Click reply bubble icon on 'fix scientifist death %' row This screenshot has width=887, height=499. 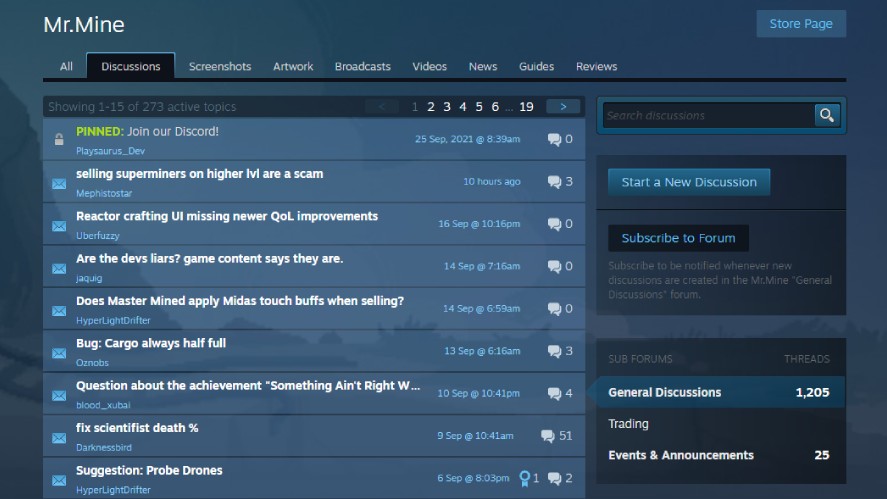[548, 436]
